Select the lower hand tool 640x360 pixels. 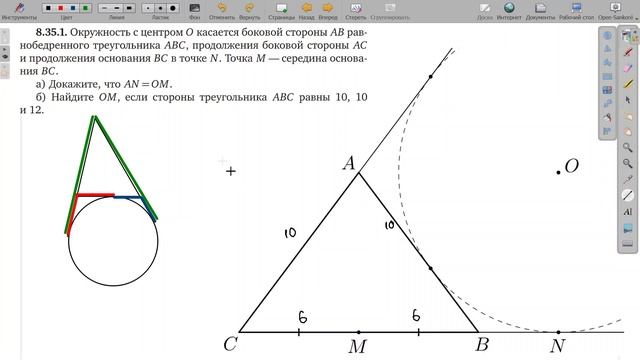628,132
